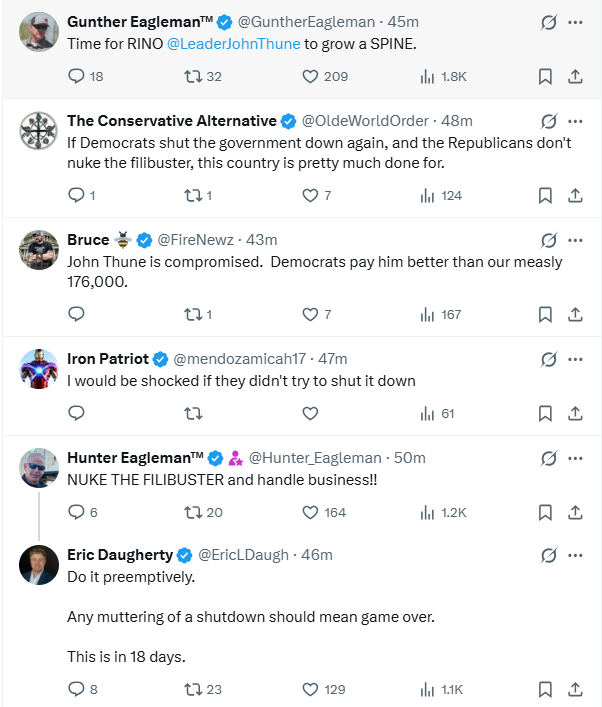Open Eric Daugherty's profile name
602x707 pixels.
[119, 555]
